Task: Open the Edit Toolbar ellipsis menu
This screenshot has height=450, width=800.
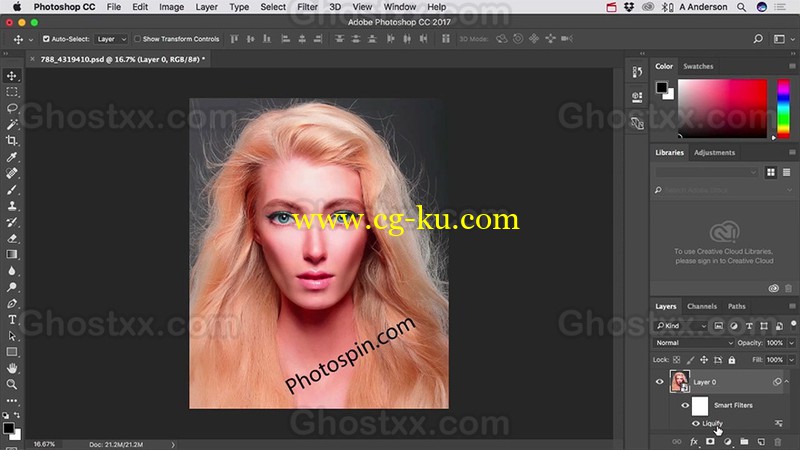Action: pos(12,401)
